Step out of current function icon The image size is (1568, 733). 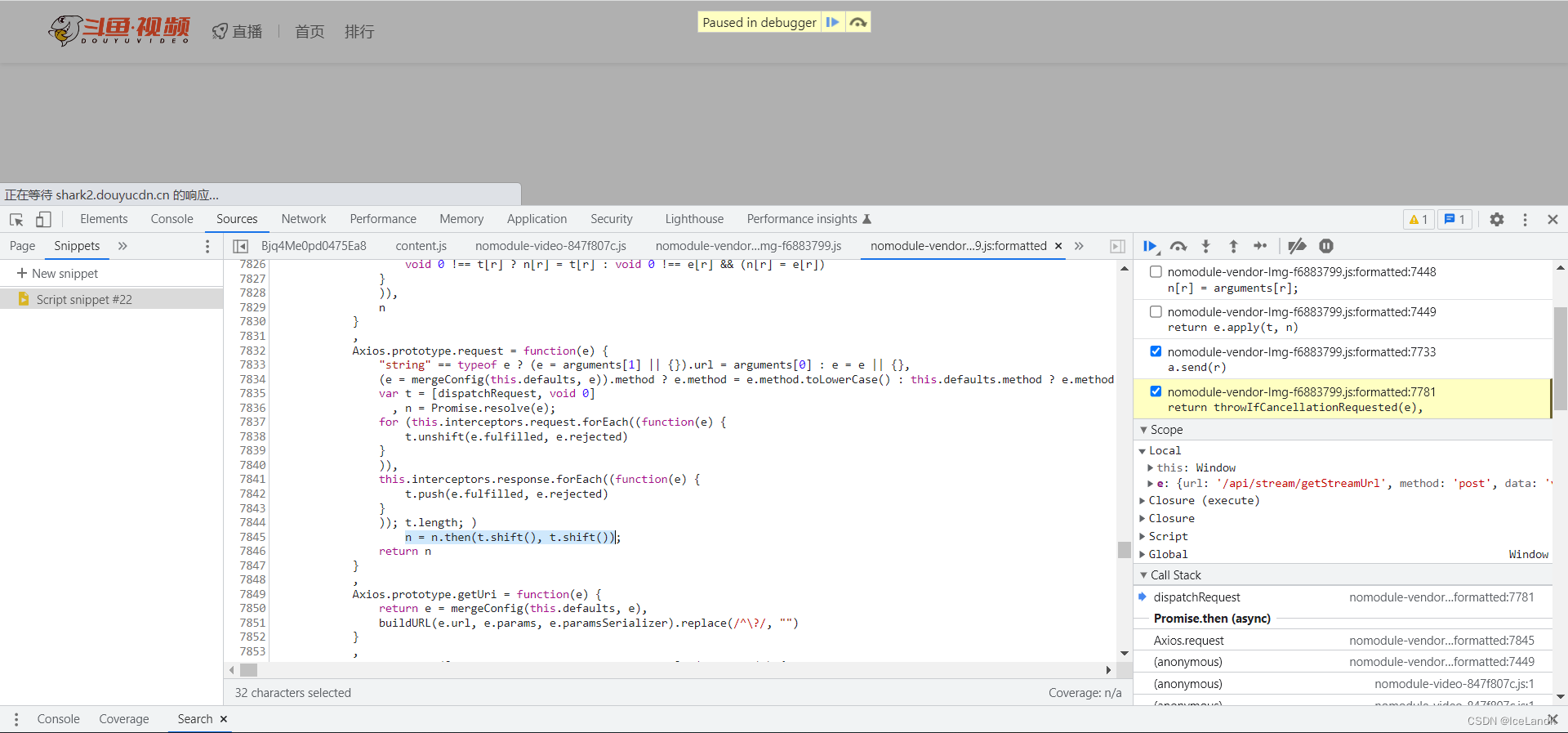coord(1233,246)
